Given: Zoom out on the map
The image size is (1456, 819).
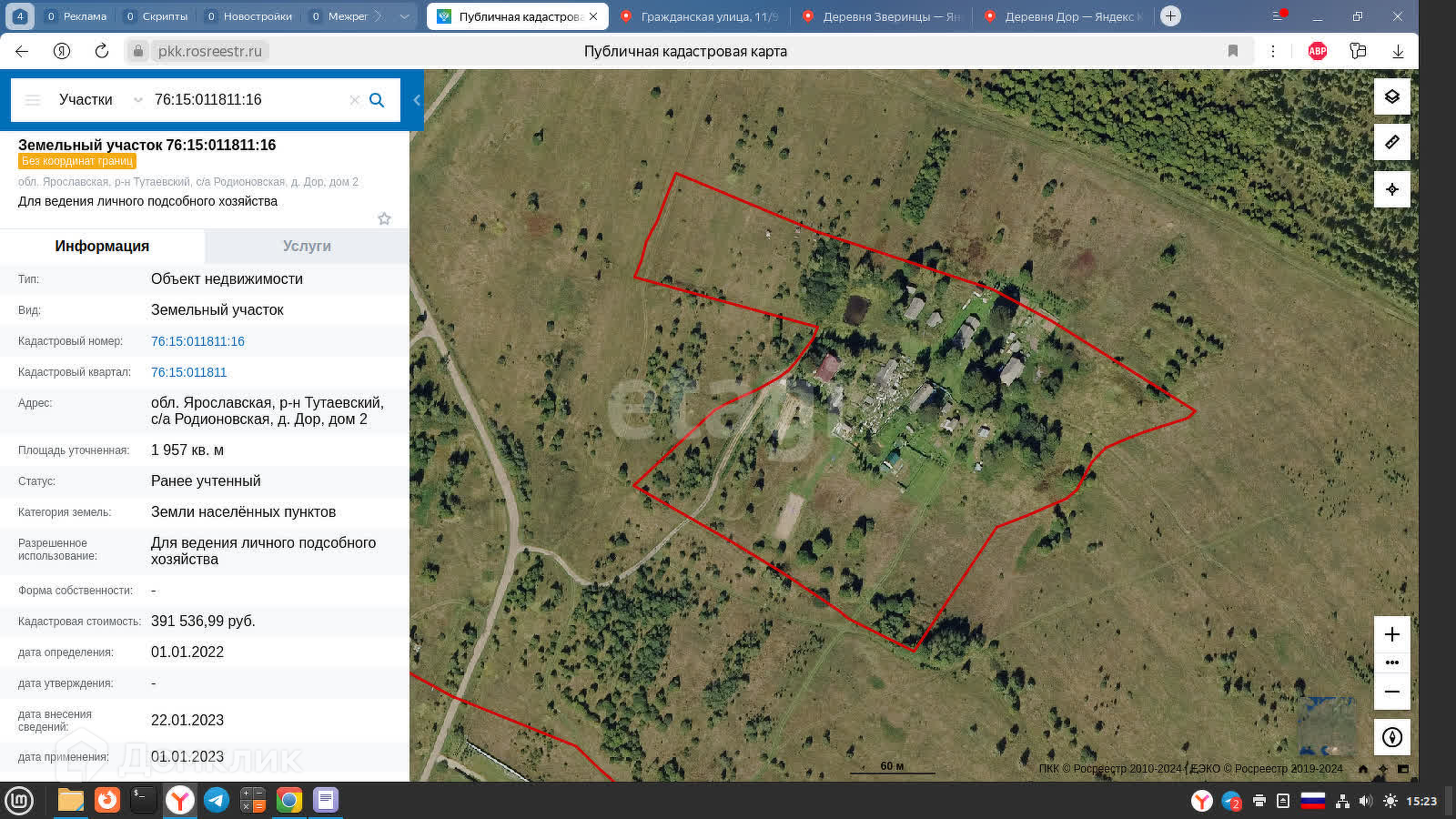Looking at the screenshot, I should click(x=1391, y=692).
